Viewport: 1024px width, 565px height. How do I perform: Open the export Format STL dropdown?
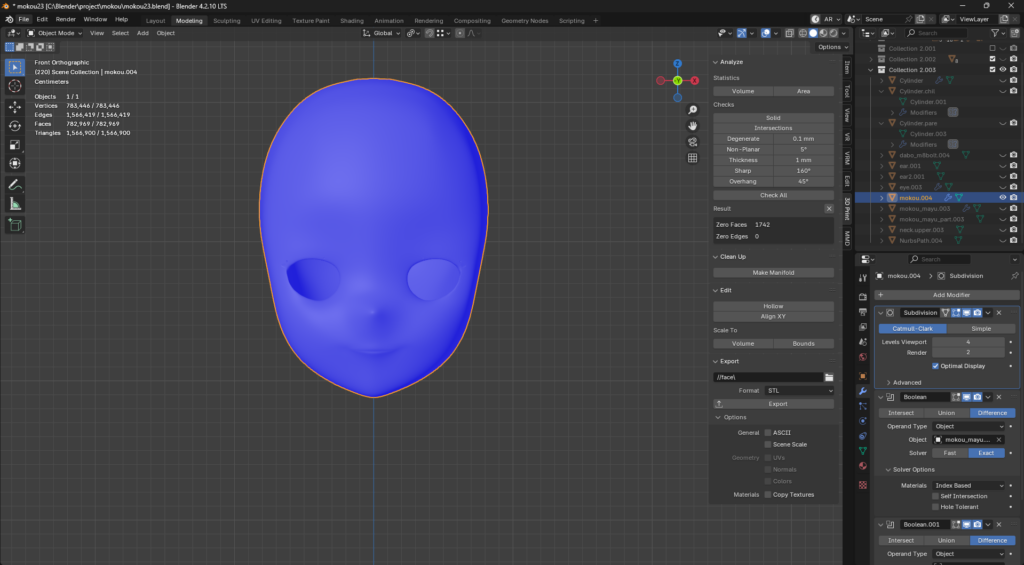click(798, 391)
